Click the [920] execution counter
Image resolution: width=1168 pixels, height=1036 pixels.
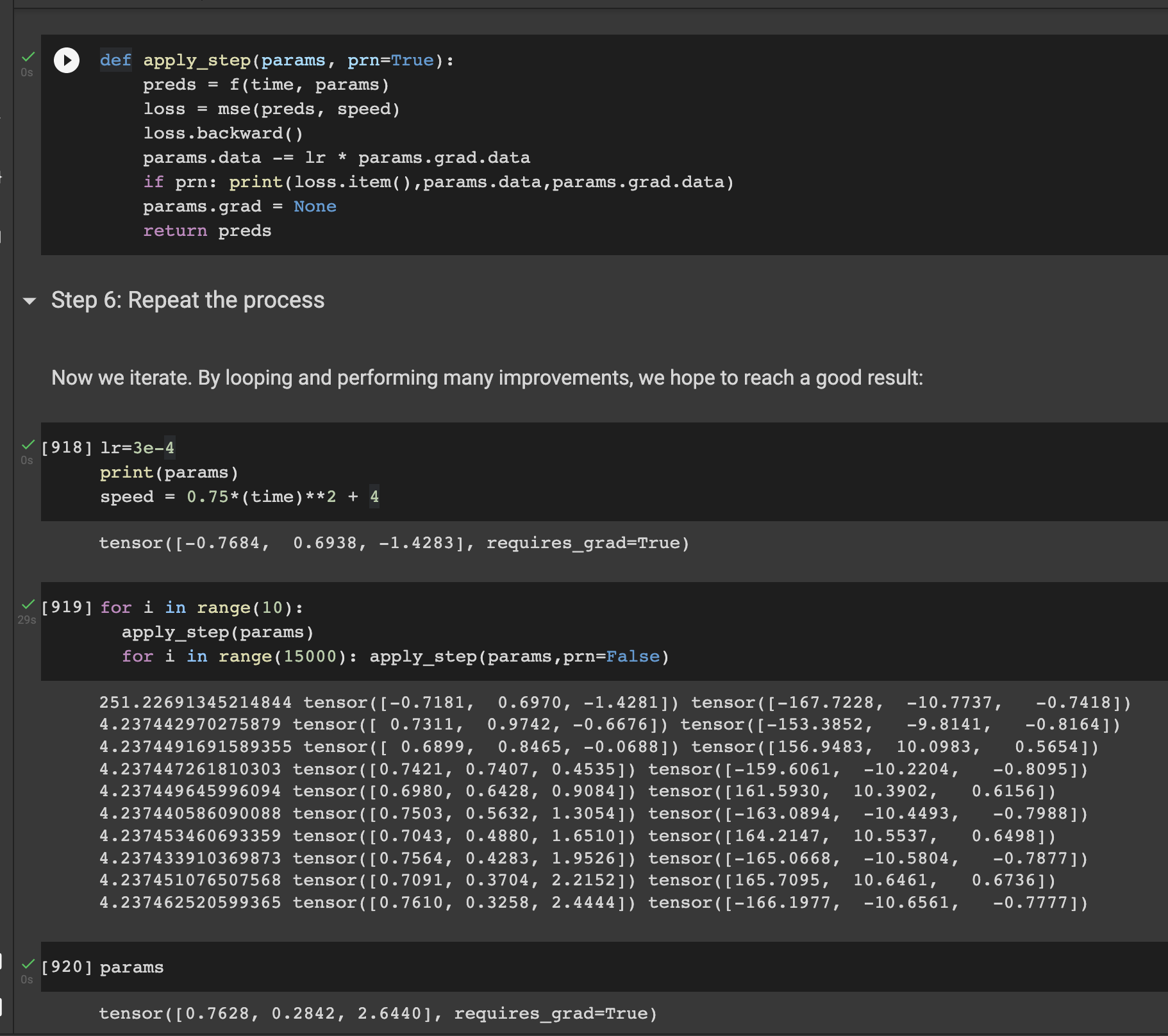[x=67, y=967]
